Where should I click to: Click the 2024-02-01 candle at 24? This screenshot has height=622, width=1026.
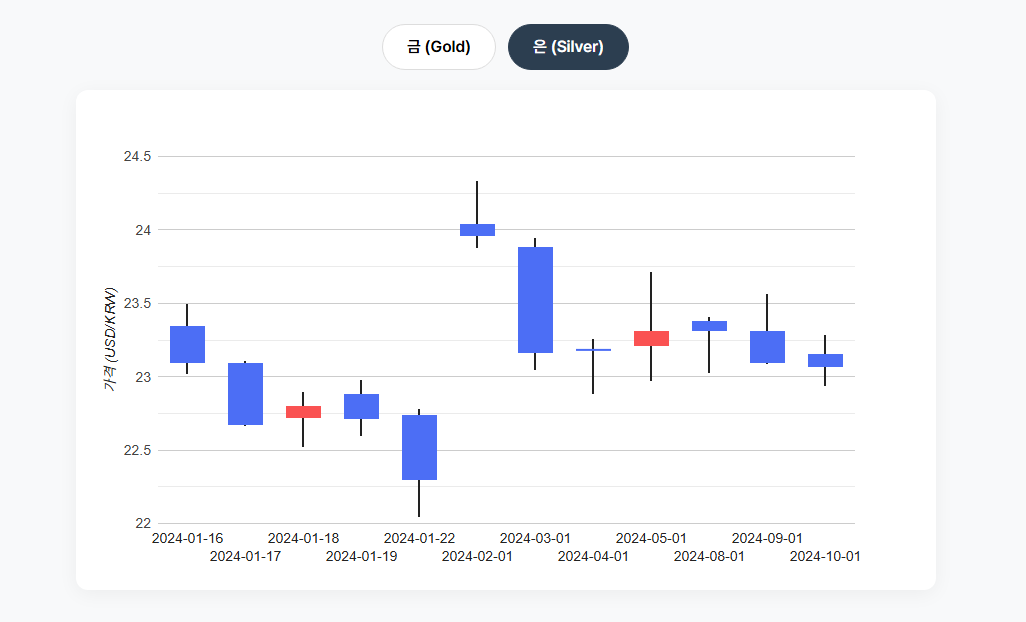pos(477,230)
